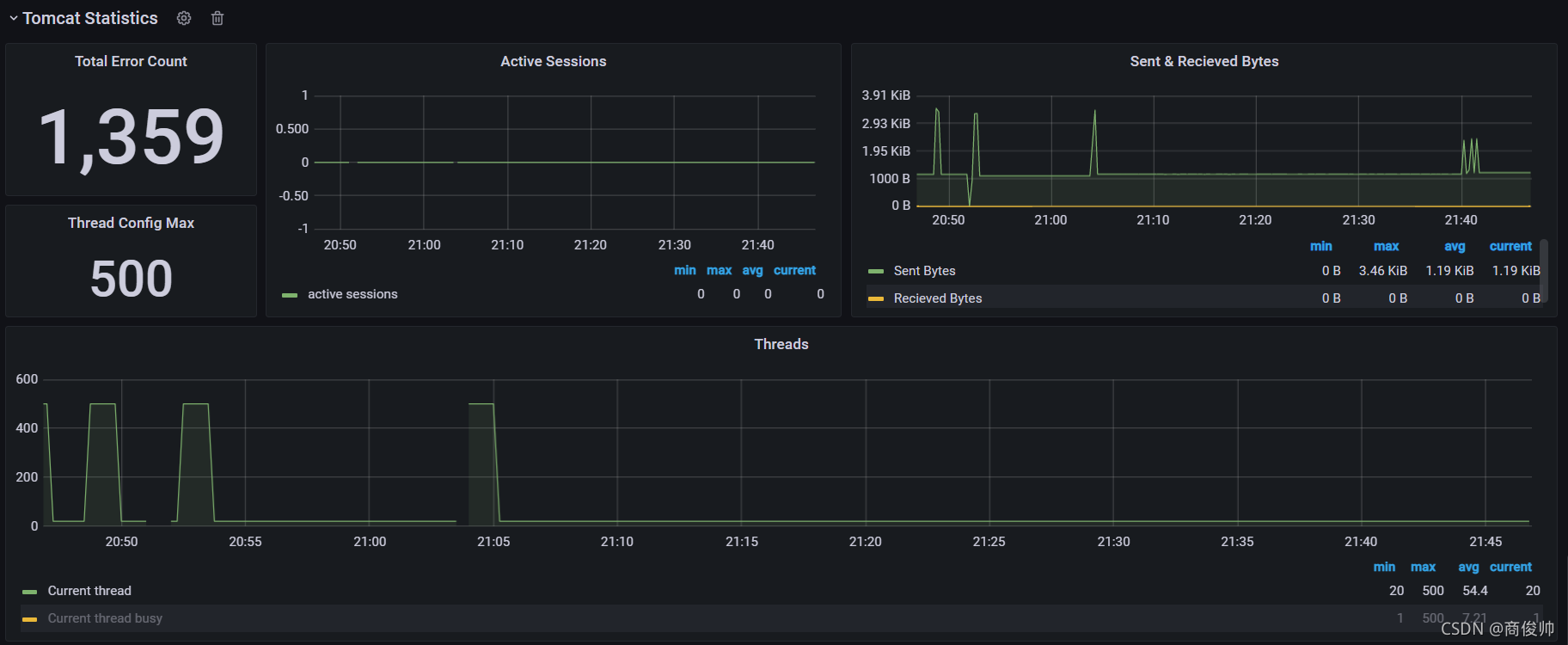
Task: Sort Sent & Recieved Bytes legend by max
Action: (1387, 246)
